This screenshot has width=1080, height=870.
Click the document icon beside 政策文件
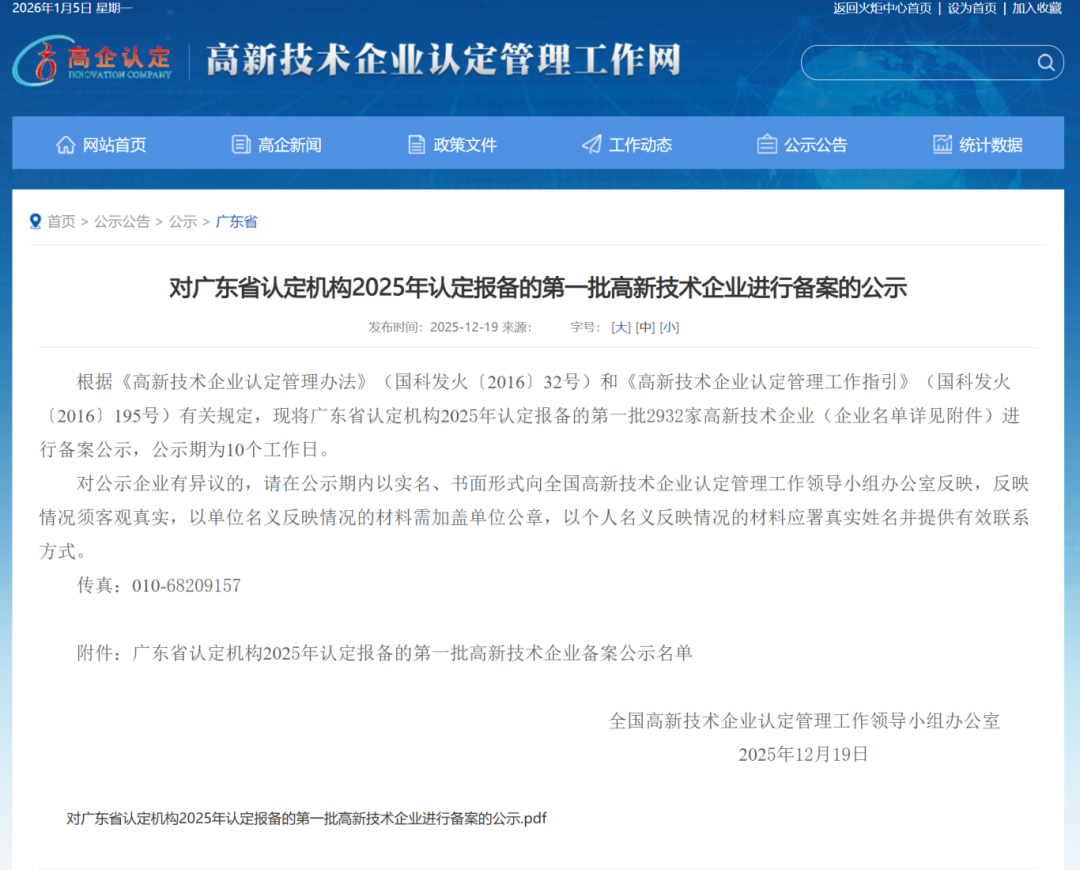(416, 145)
